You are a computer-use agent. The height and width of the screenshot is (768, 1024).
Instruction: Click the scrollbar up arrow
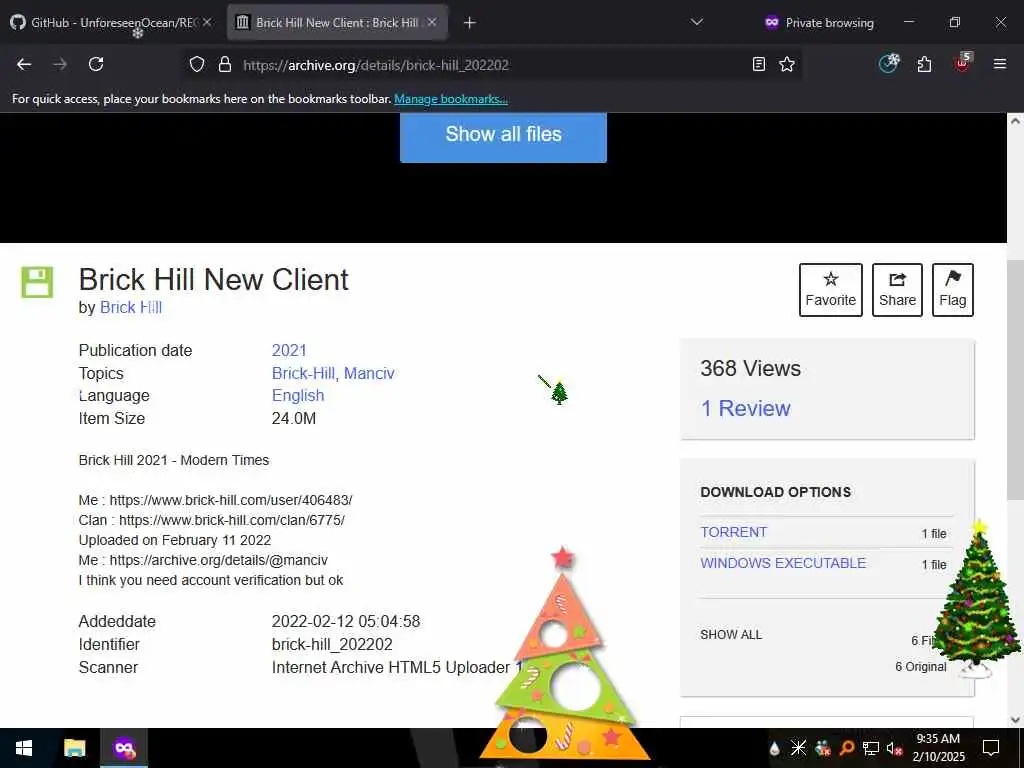tap(1016, 121)
